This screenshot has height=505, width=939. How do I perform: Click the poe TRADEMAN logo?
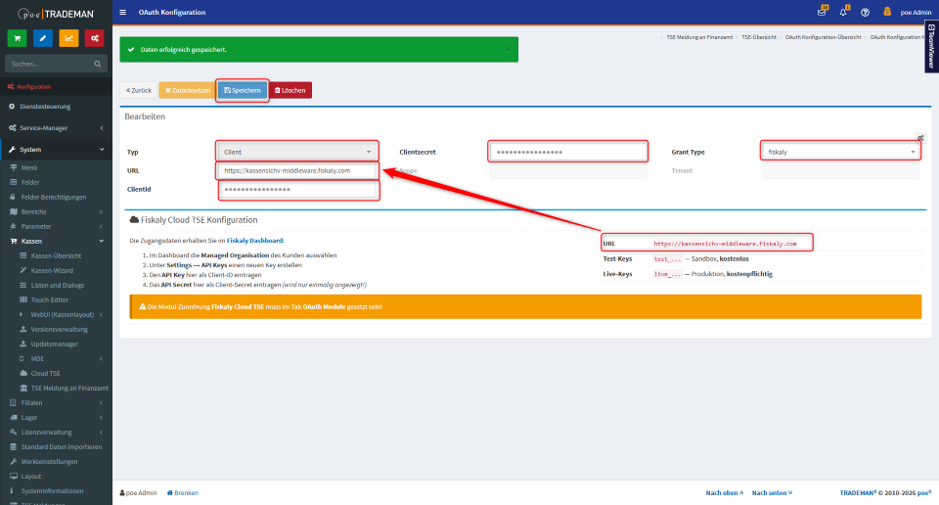pos(56,13)
